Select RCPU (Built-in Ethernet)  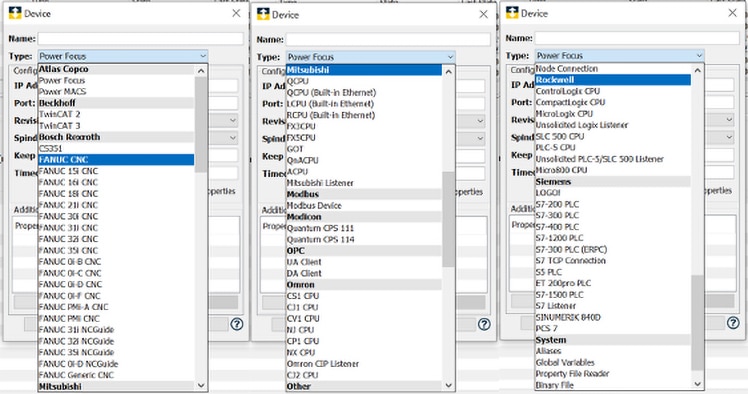click(x=331, y=115)
